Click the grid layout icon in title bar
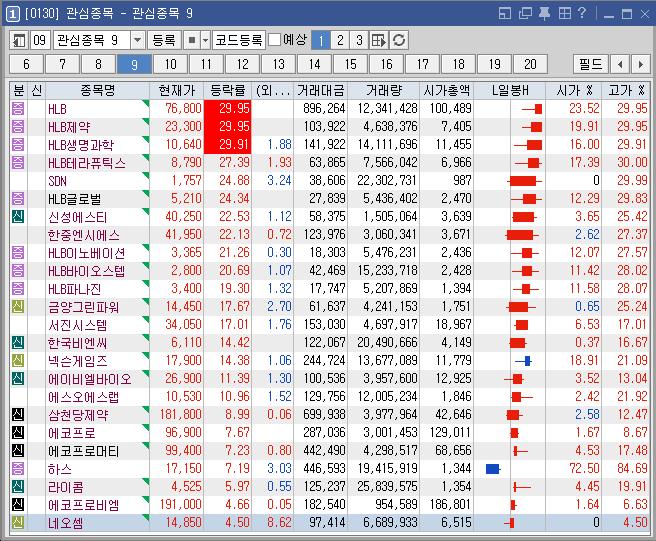Screen dimensions: 656x541 564,13
